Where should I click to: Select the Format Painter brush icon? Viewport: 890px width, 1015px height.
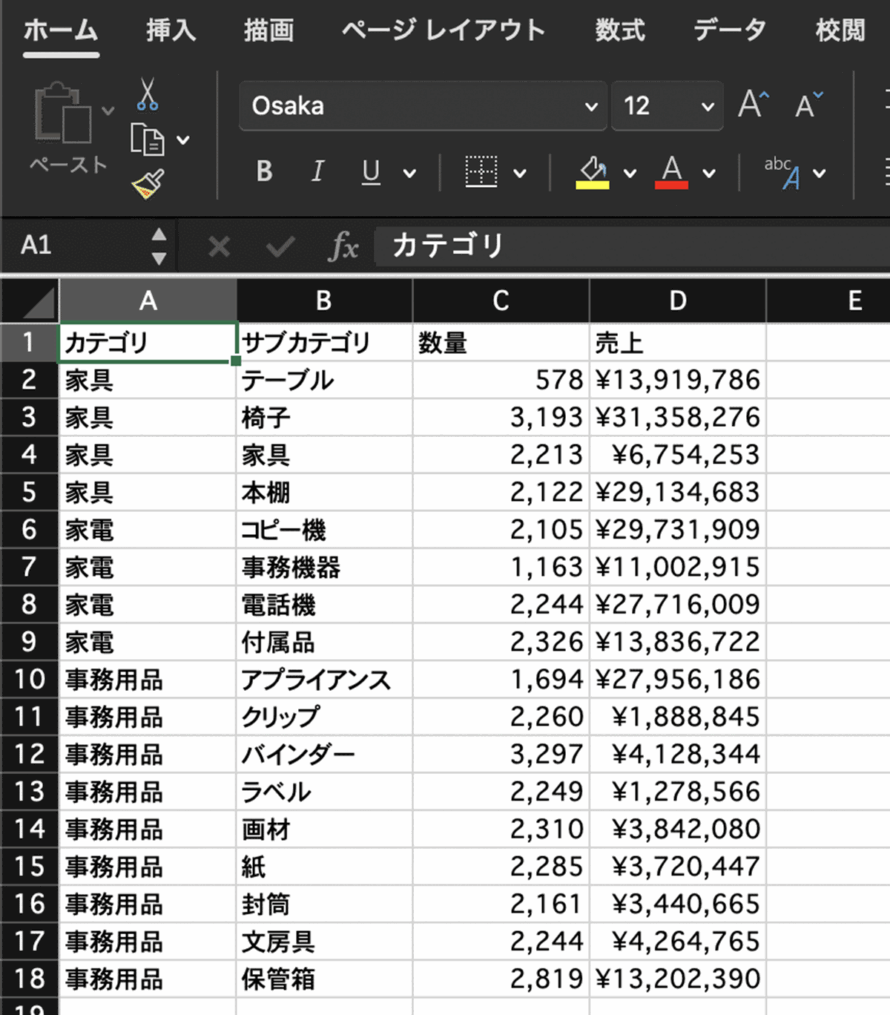[148, 184]
